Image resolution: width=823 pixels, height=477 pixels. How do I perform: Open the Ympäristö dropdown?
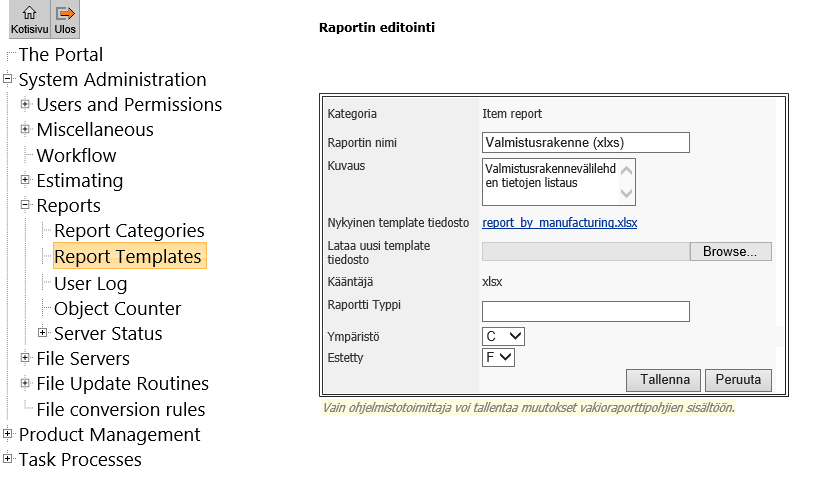click(x=503, y=336)
